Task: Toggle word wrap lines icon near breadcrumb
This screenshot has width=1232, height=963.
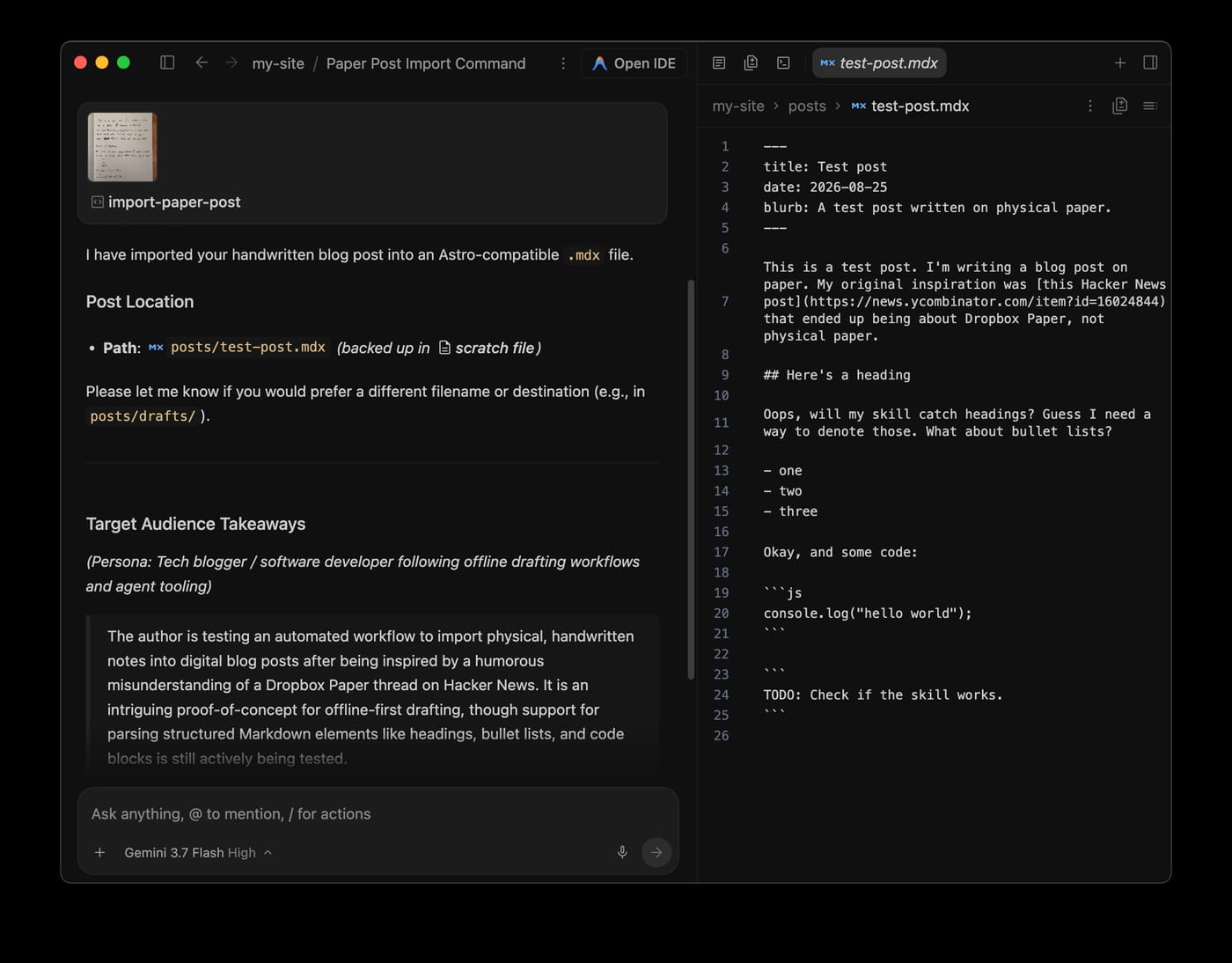Action: [1149, 106]
